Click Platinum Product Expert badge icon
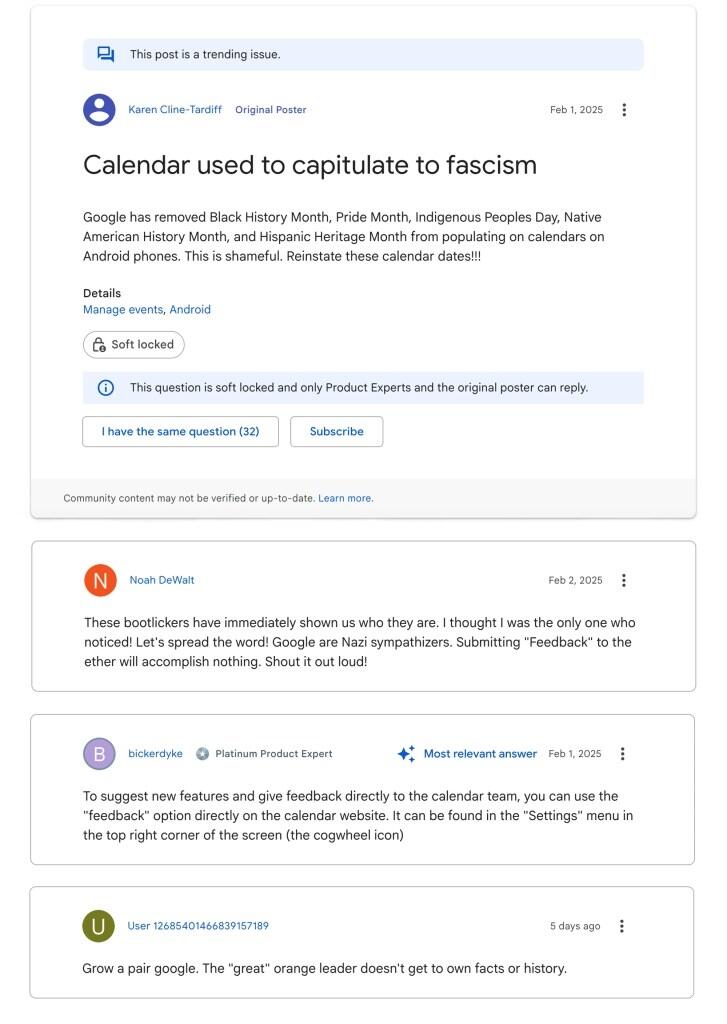This screenshot has width=727, height=1024. pos(203,754)
